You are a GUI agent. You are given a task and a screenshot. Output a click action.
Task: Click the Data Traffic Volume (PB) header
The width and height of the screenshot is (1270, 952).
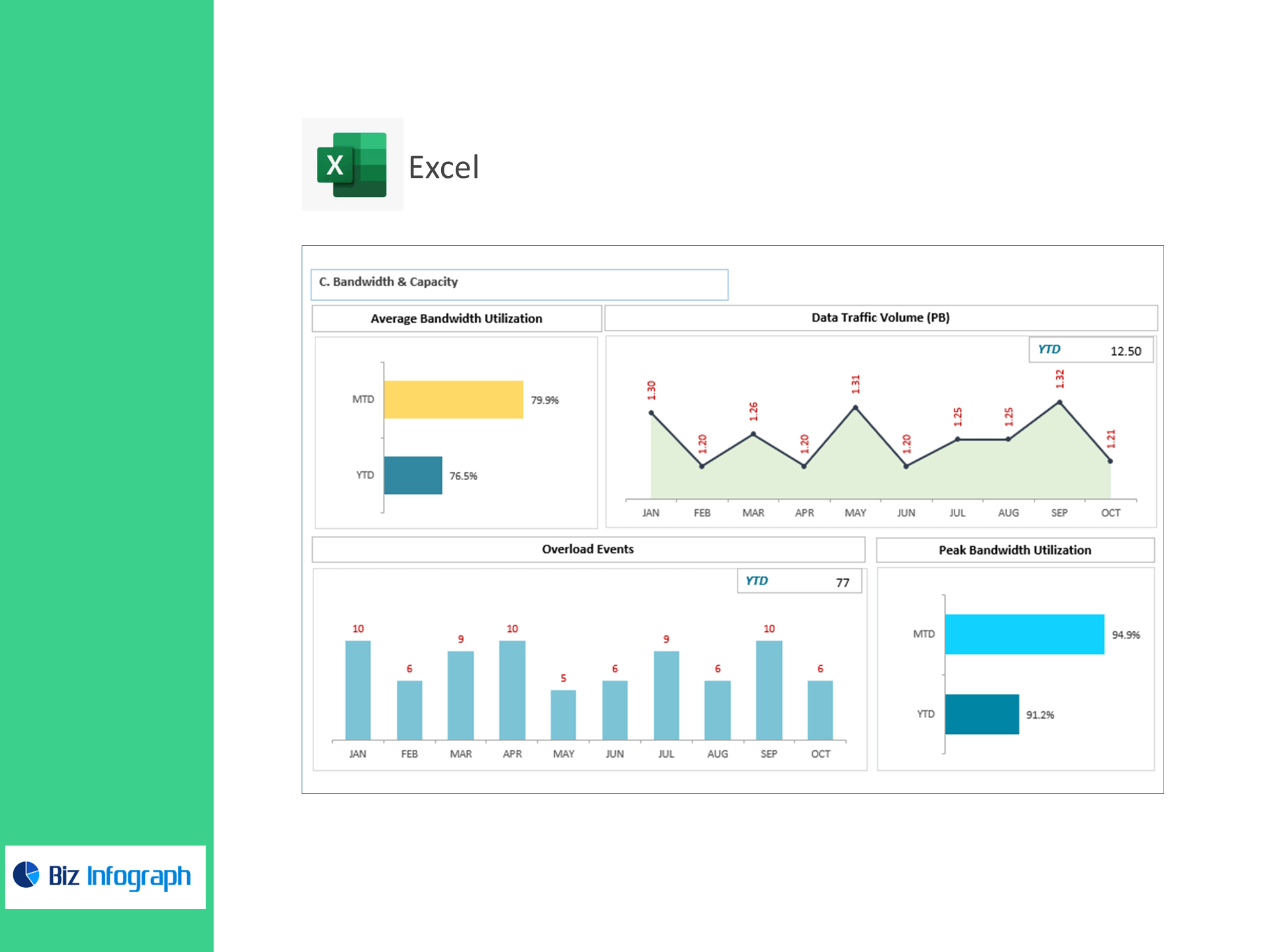click(880, 318)
